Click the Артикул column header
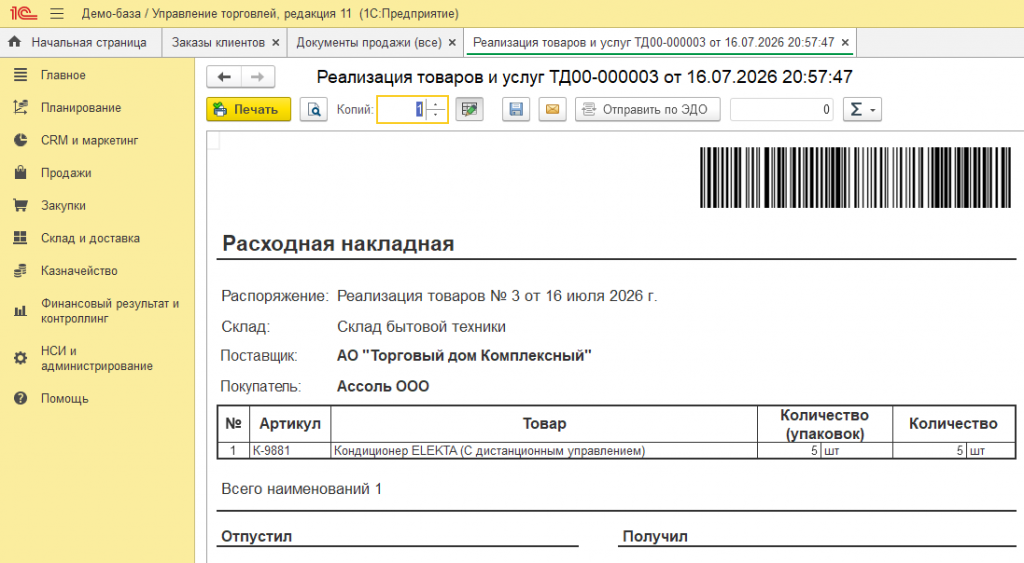Image resolution: width=1024 pixels, height=563 pixels. [290, 424]
